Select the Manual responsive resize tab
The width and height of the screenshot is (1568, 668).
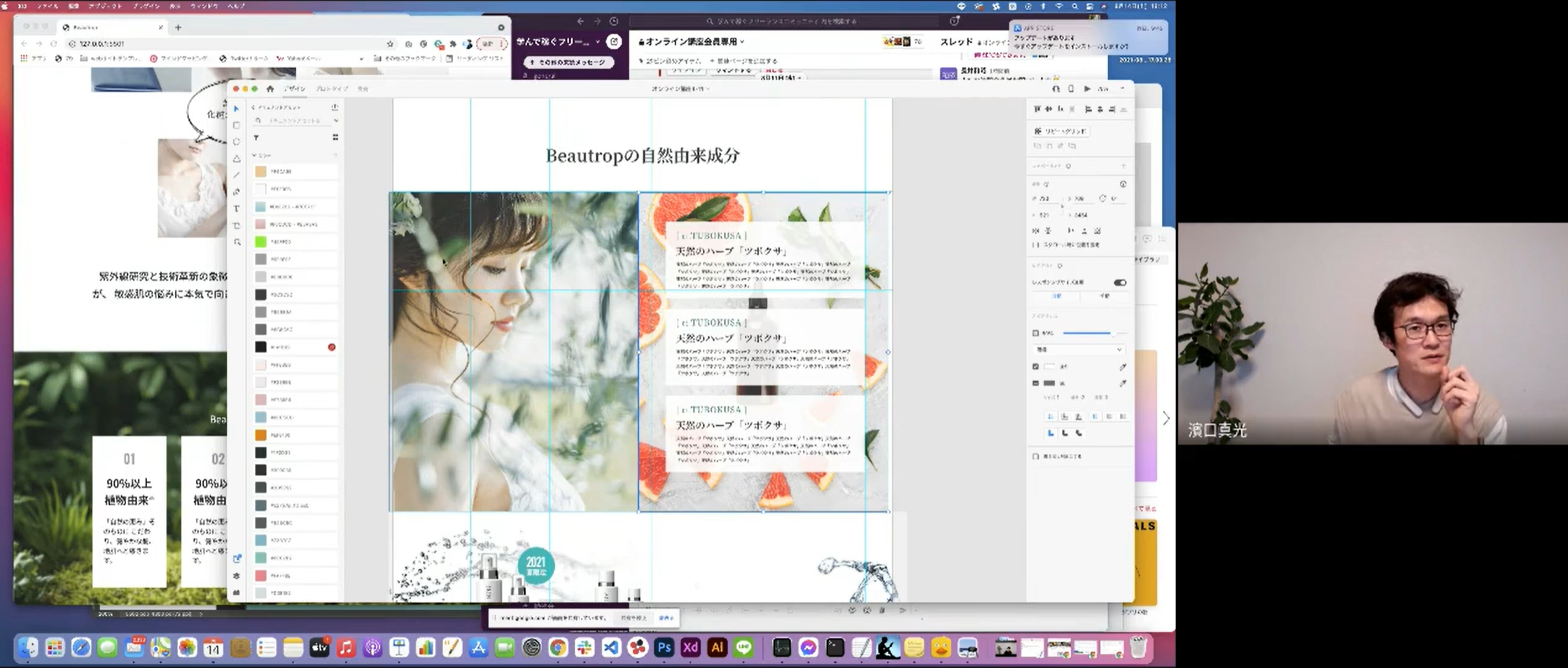[1105, 297]
